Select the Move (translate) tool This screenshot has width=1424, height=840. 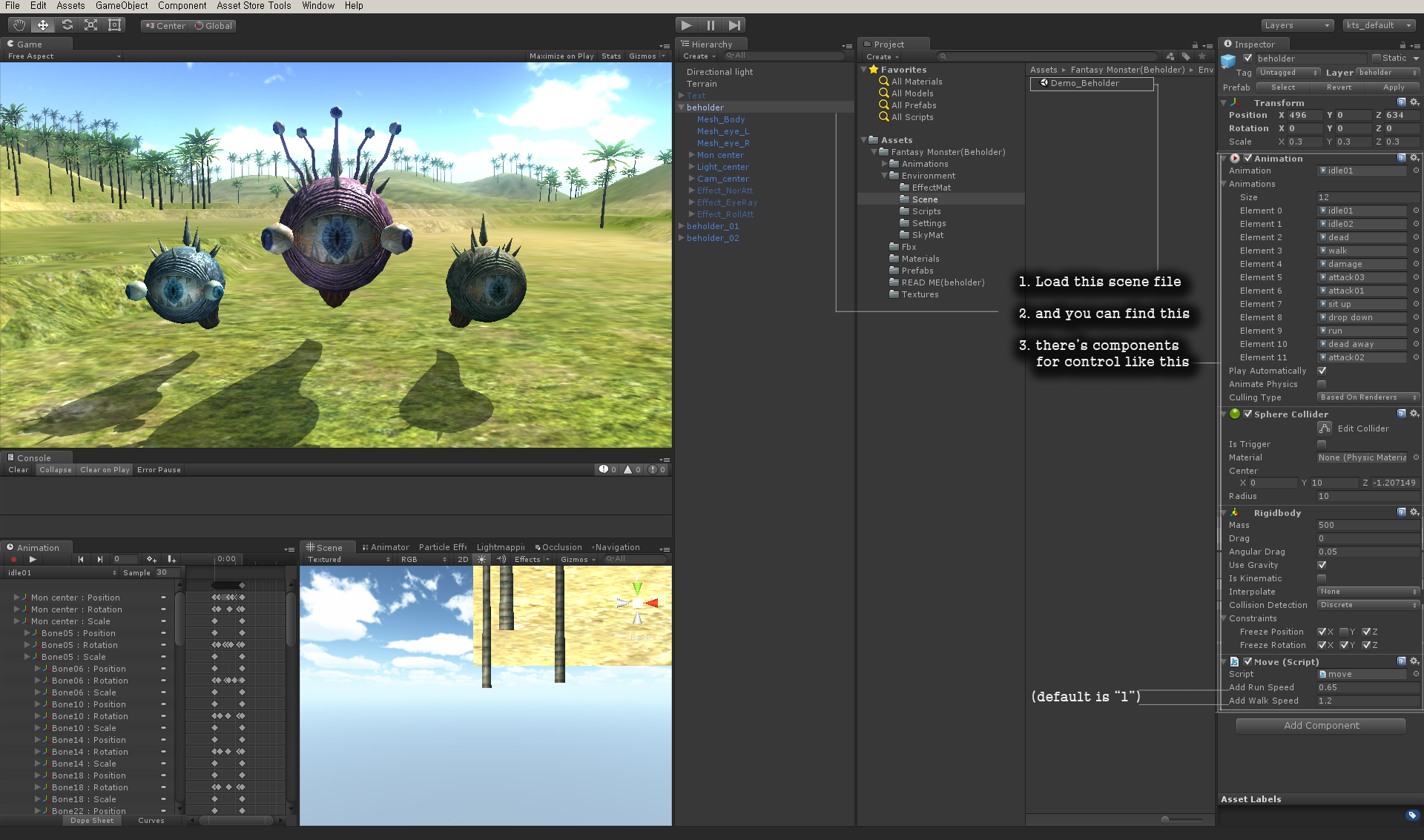(43, 25)
